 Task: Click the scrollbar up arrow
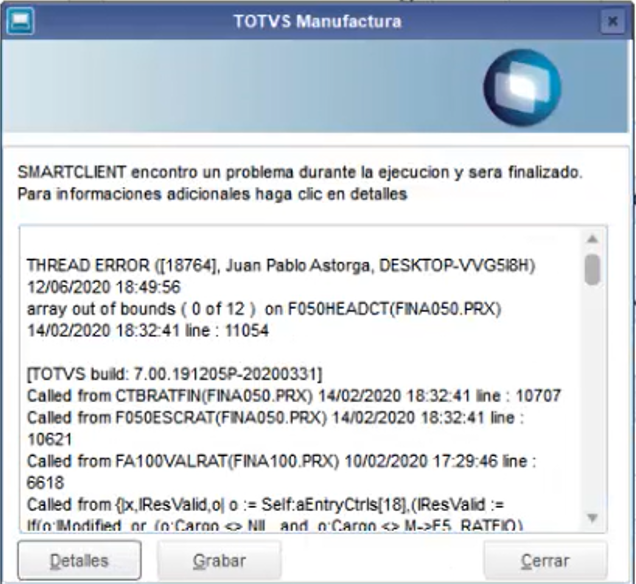tap(593, 239)
